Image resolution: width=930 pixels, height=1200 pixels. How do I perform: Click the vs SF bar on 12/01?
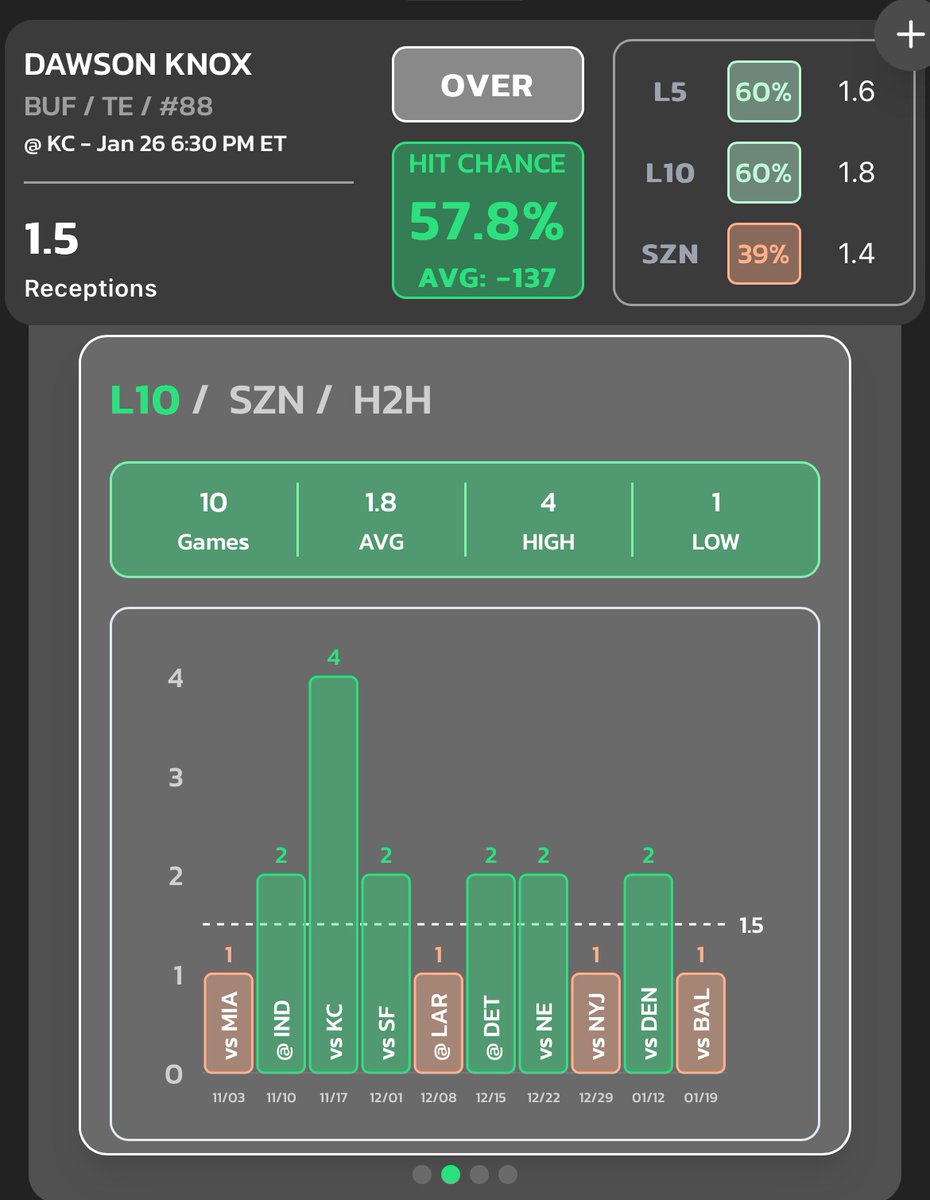[386, 974]
